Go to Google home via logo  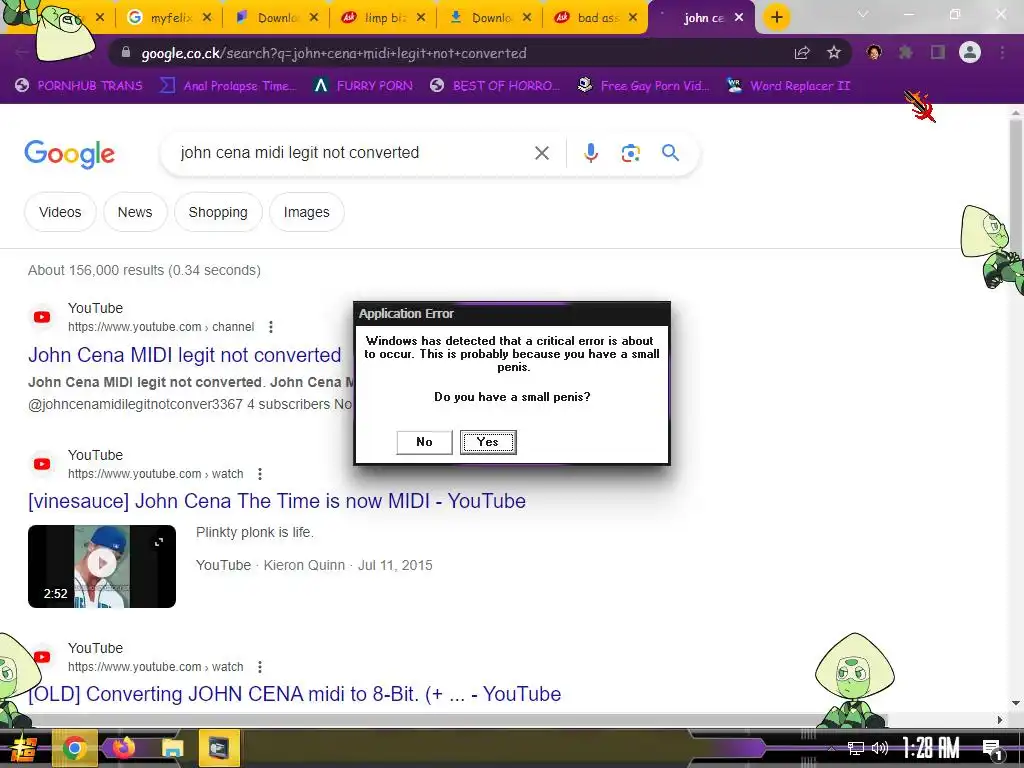tap(69, 154)
